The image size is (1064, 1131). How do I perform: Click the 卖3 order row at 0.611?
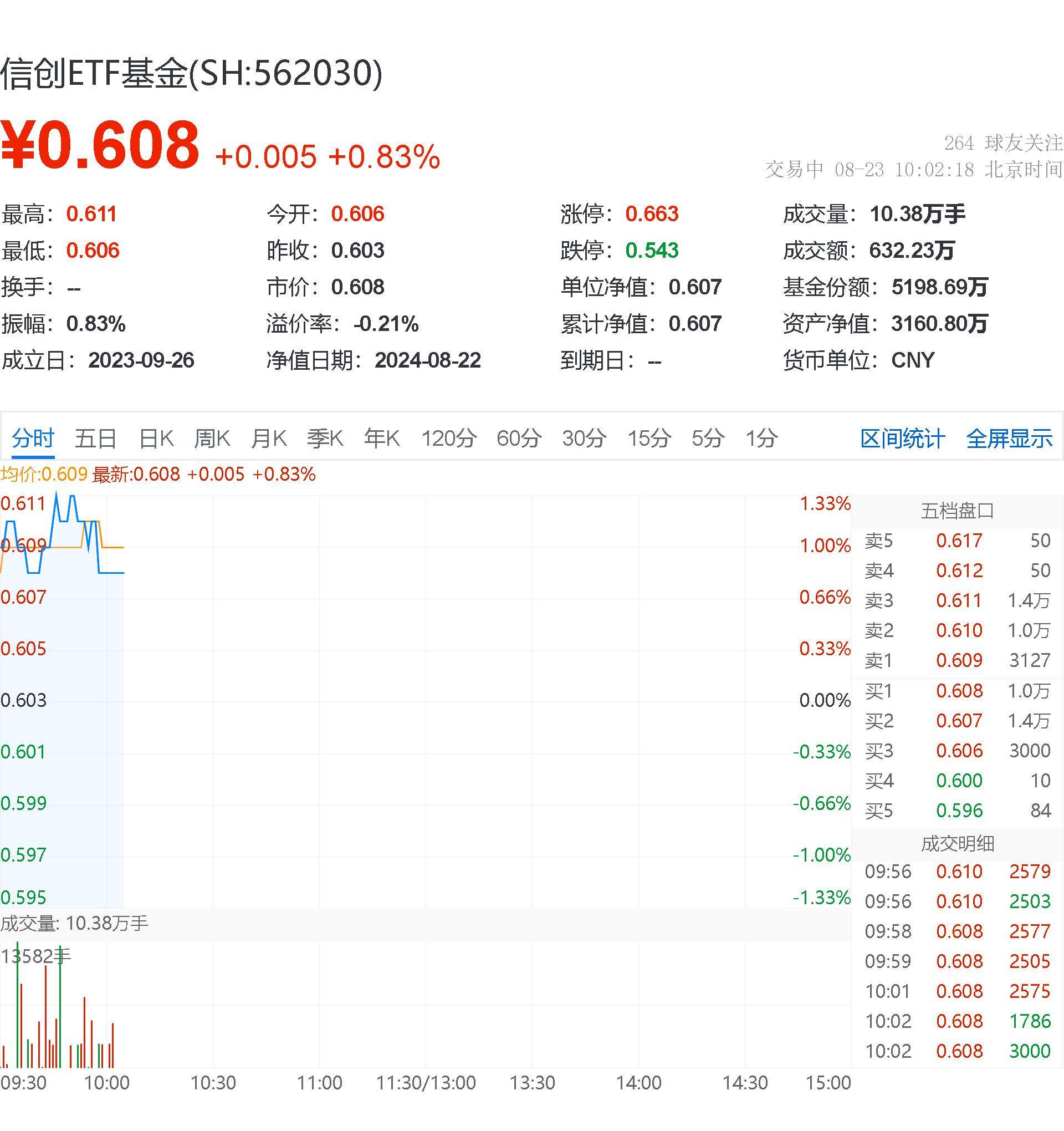pyautogui.click(x=958, y=600)
